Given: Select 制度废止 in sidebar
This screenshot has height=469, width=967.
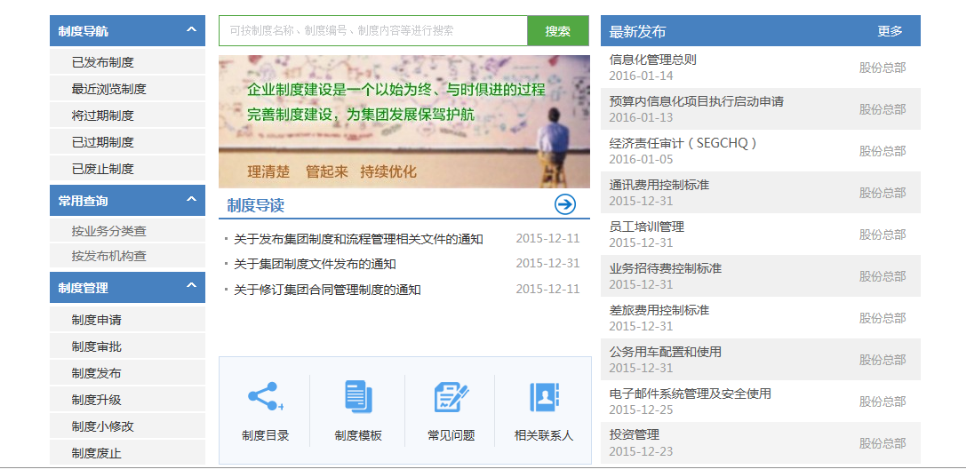Looking at the screenshot, I should click(96, 453).
